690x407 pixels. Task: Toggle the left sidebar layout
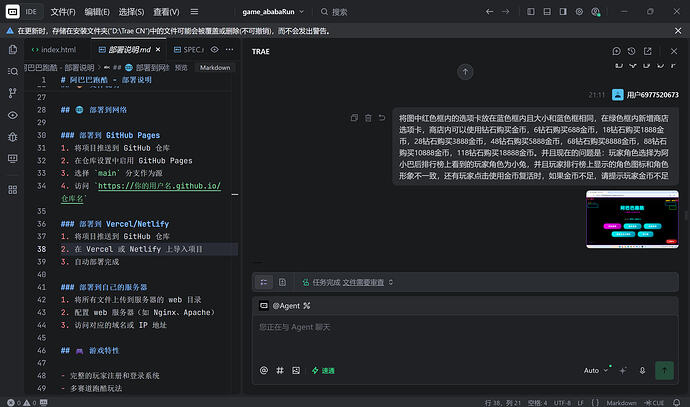[x=531, y=12]
